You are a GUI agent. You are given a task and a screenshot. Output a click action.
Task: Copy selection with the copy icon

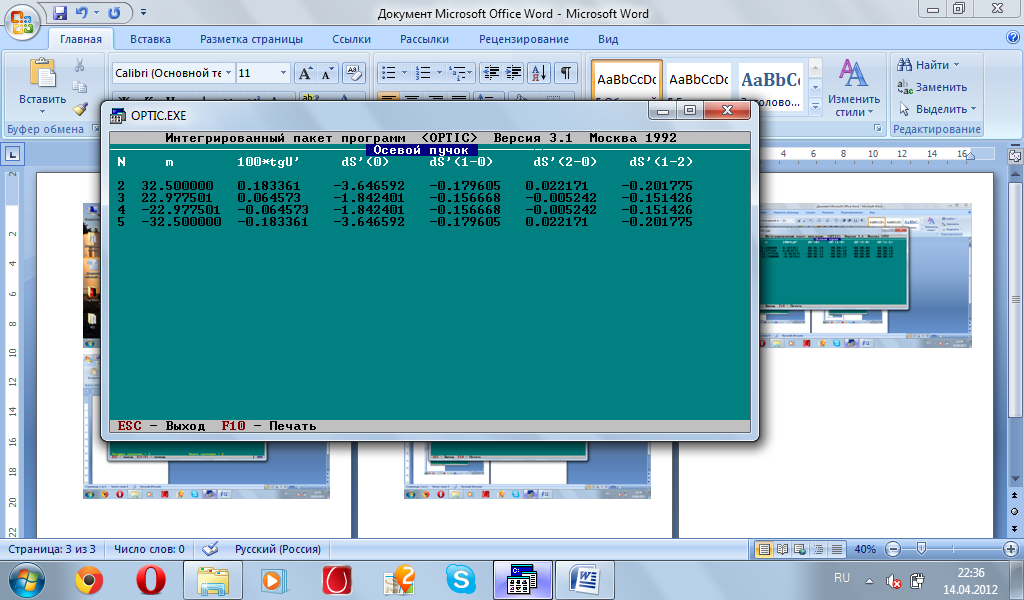(x=80, y=87)
